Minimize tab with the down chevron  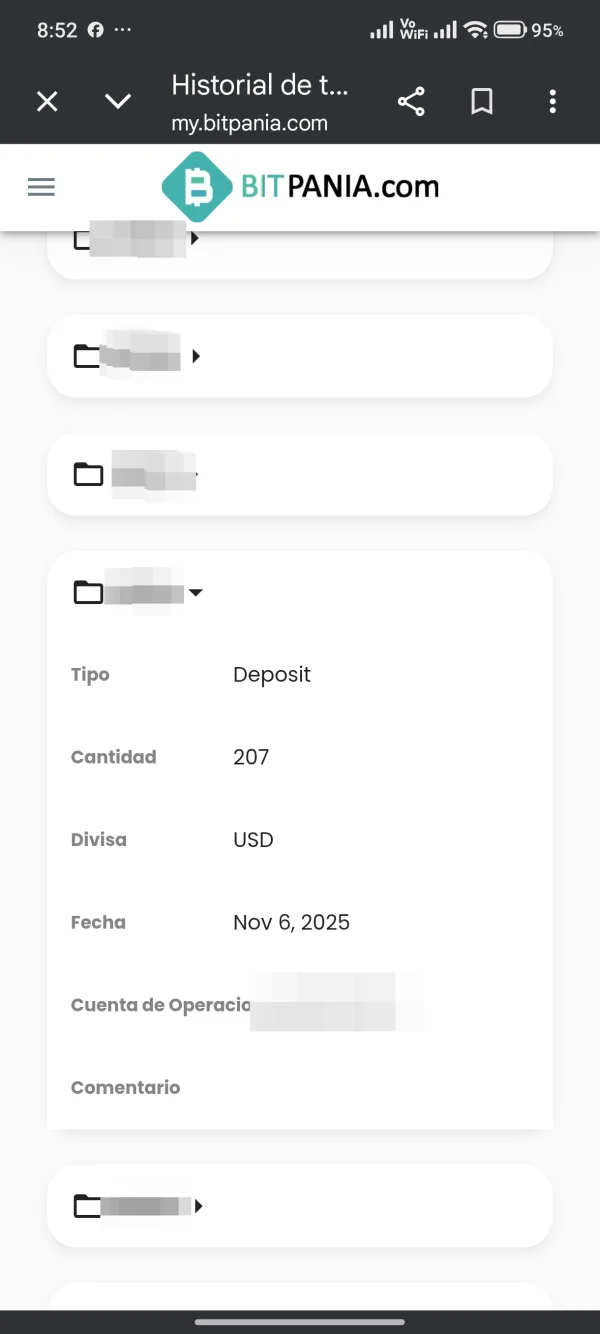coord(118,101)
